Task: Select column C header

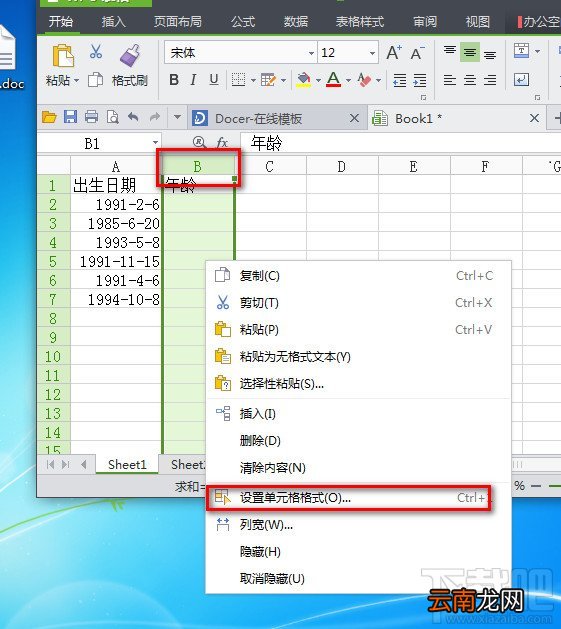Action: click(x=270, y=166)
